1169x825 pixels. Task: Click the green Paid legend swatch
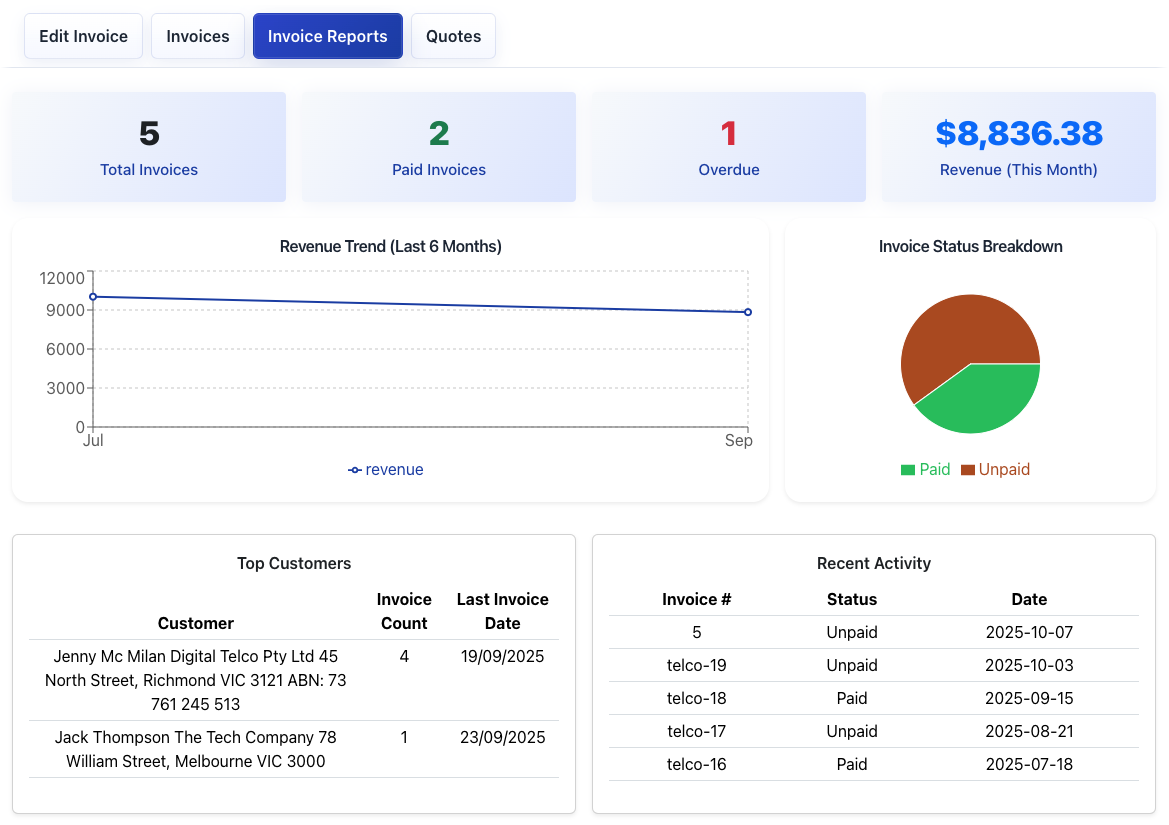907,470
